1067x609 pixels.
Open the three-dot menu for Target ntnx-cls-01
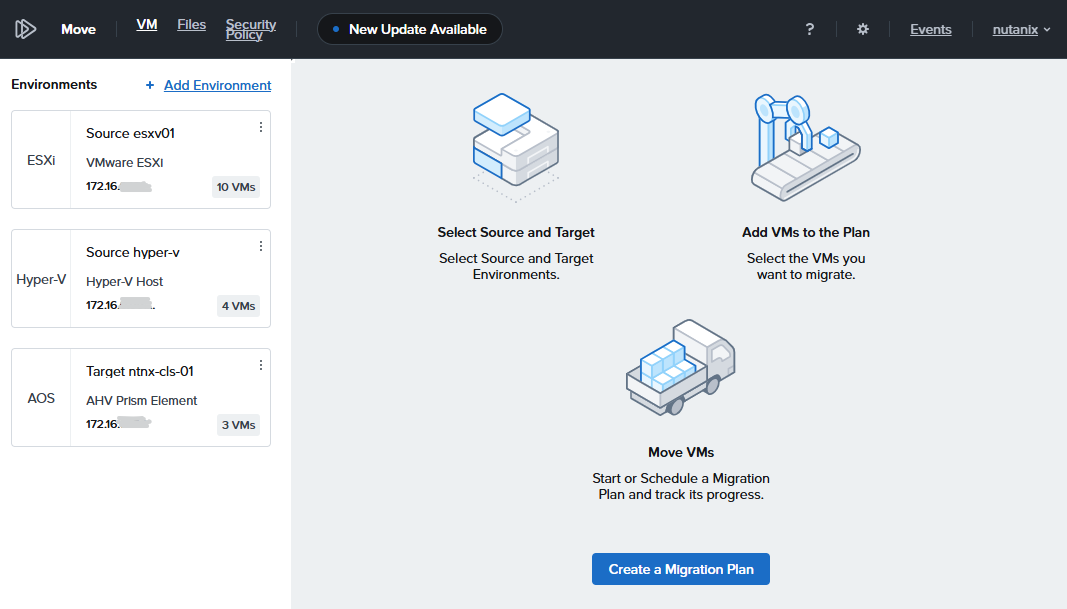tap(261, 365)
